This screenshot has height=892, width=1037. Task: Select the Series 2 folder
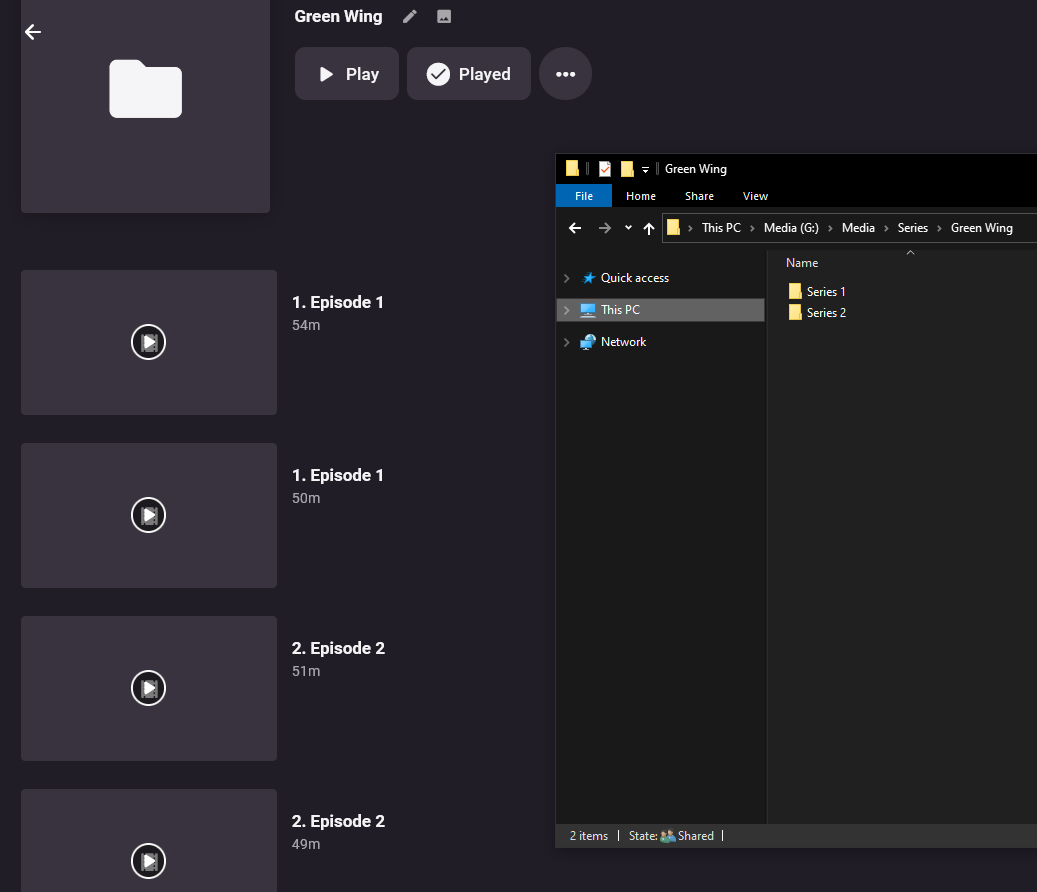click(826, 313)
